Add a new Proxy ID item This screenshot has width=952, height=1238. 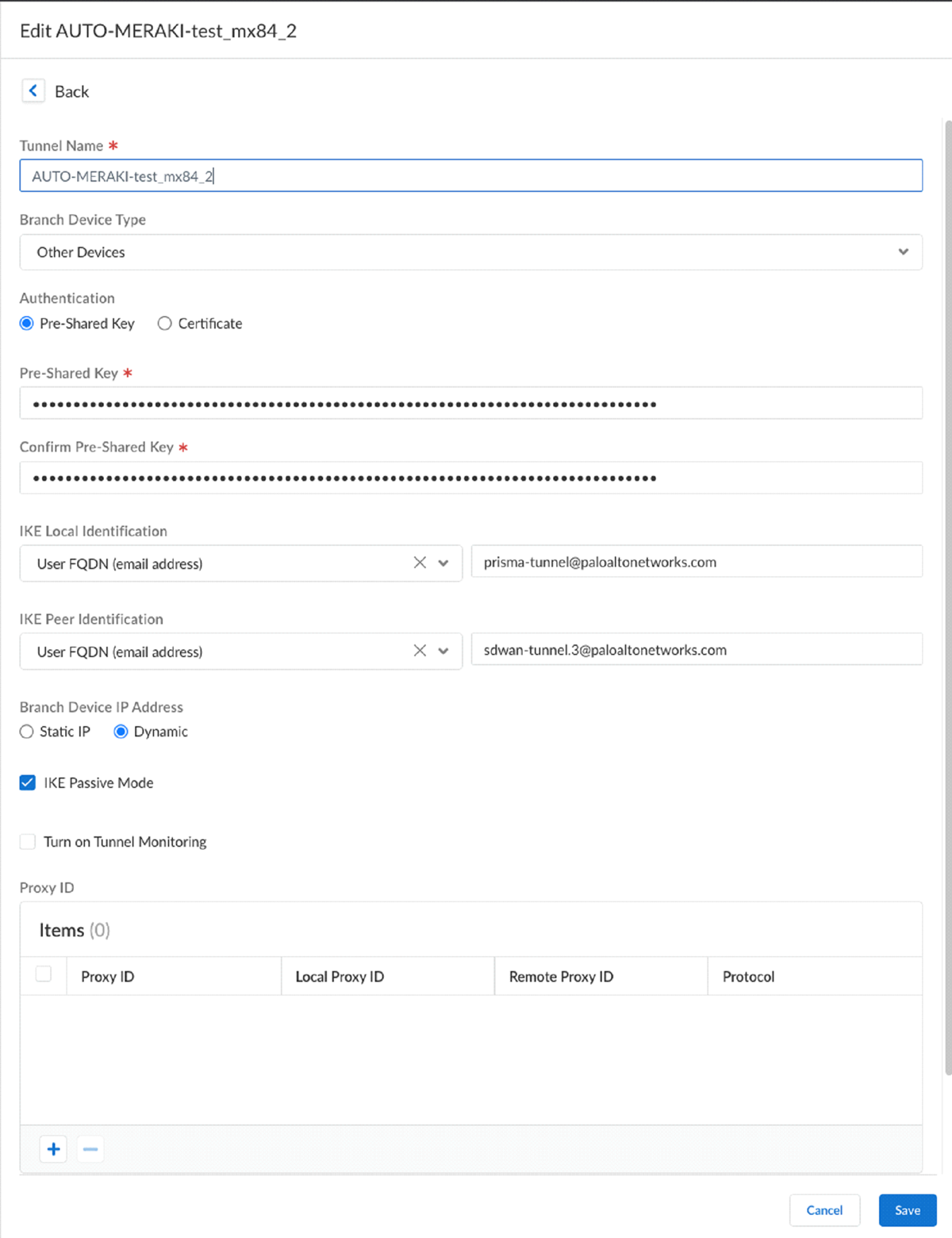[x=54, y=1149]
